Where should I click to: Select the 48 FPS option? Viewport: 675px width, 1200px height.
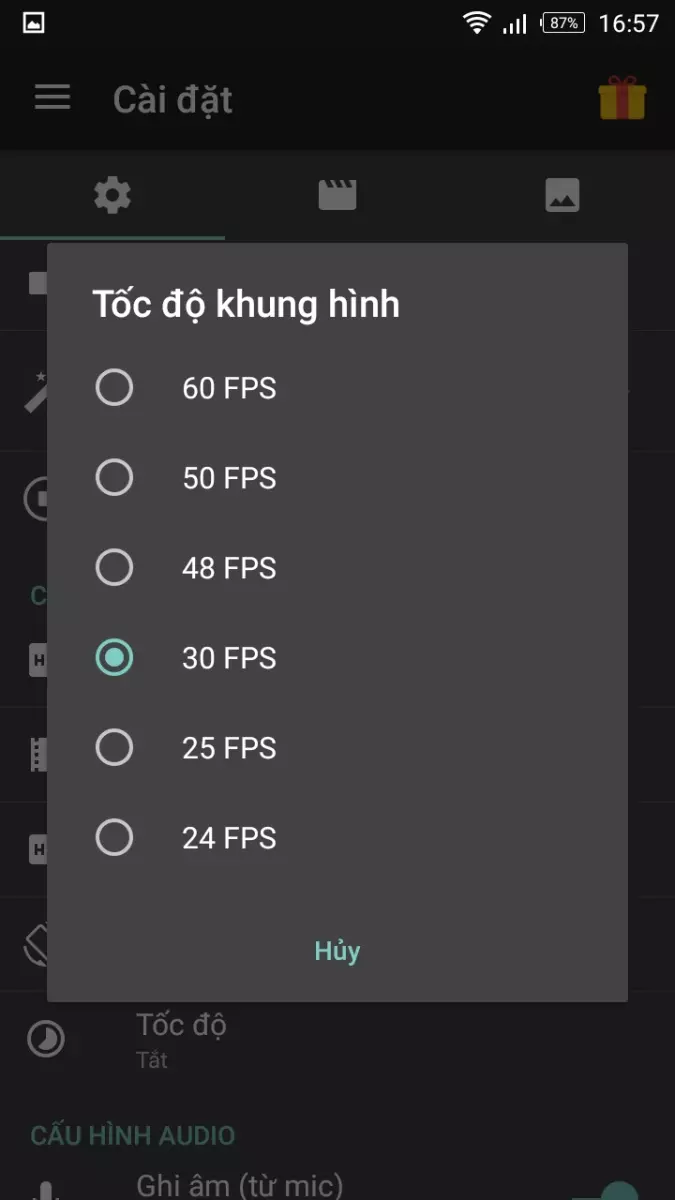(114, 568)
